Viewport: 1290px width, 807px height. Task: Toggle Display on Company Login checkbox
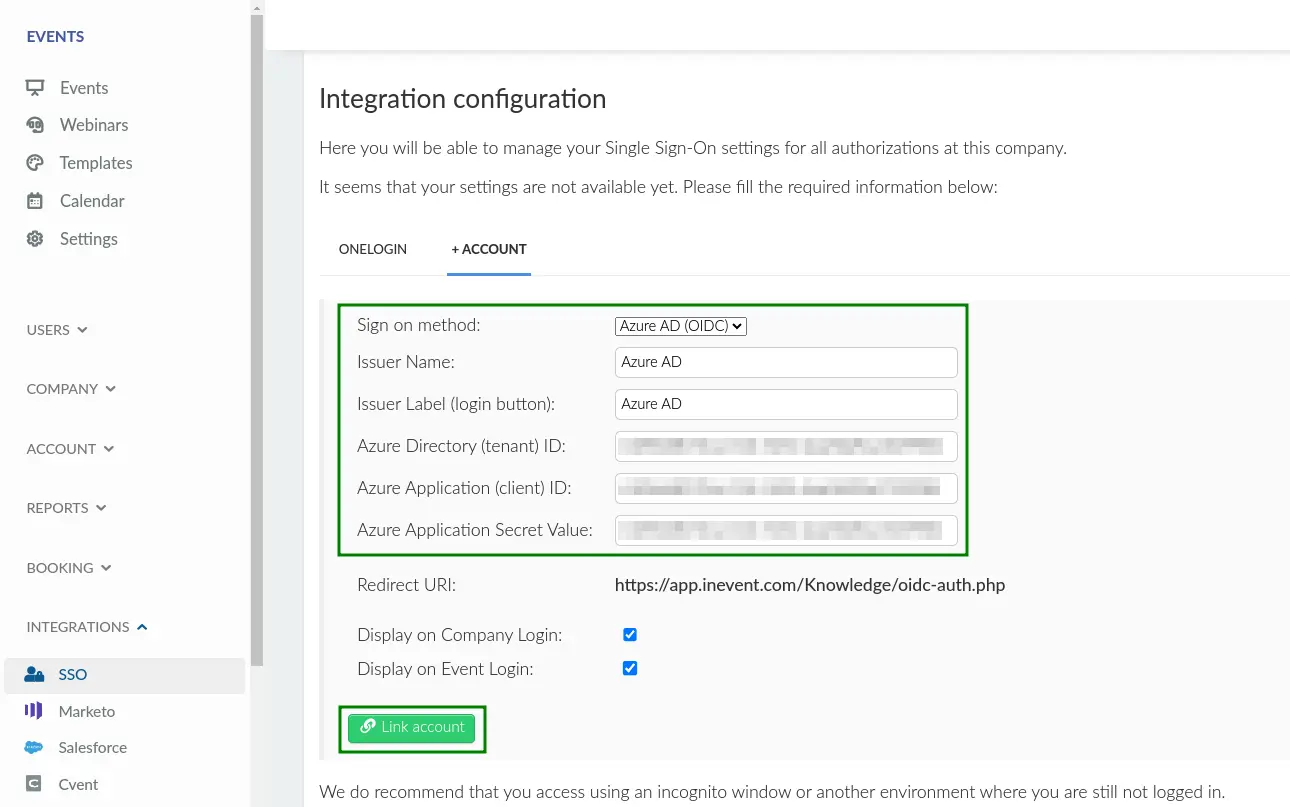pos(630,635)
